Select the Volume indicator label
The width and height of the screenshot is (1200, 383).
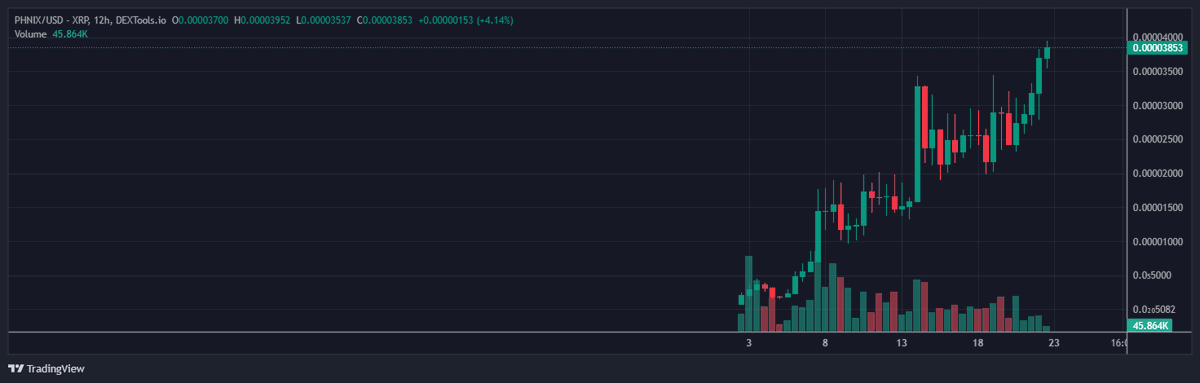(31, 34)
